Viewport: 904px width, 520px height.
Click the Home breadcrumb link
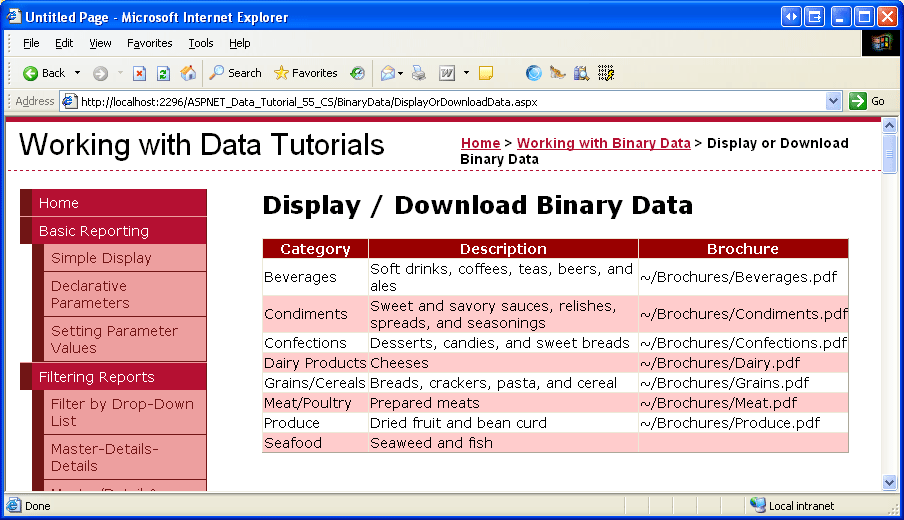480,143
